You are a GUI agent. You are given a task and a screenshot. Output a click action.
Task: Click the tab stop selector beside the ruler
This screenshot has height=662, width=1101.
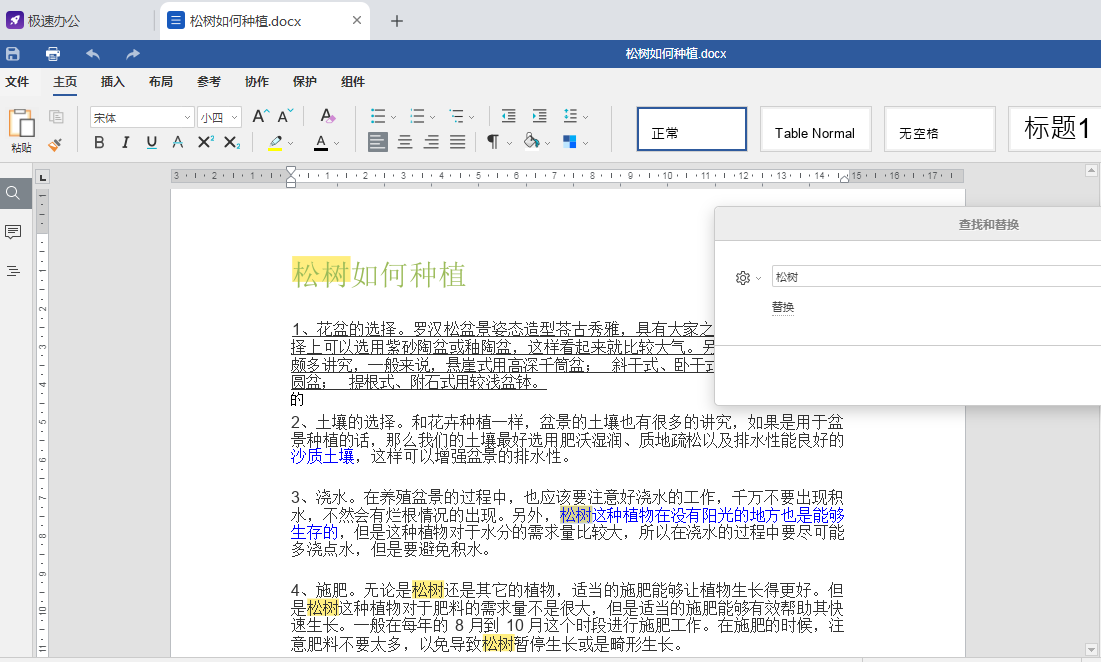click(x=43, y=177)
